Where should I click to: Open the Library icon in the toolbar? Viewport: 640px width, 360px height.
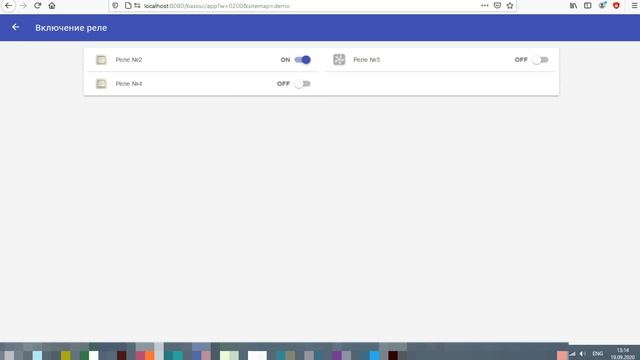[x=573, y=6]
